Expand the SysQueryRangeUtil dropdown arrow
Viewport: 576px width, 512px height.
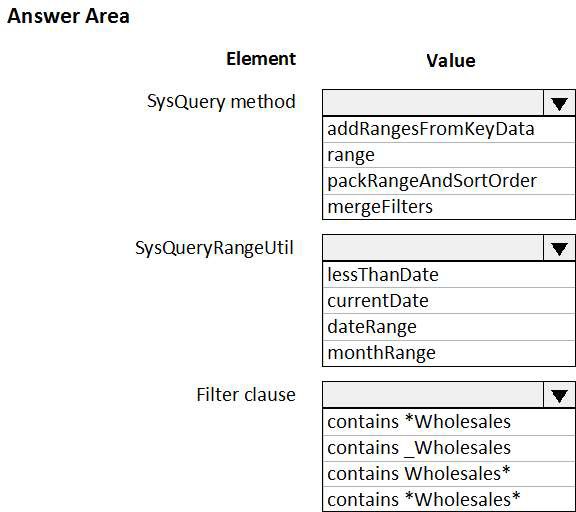[x=559, y=249]
